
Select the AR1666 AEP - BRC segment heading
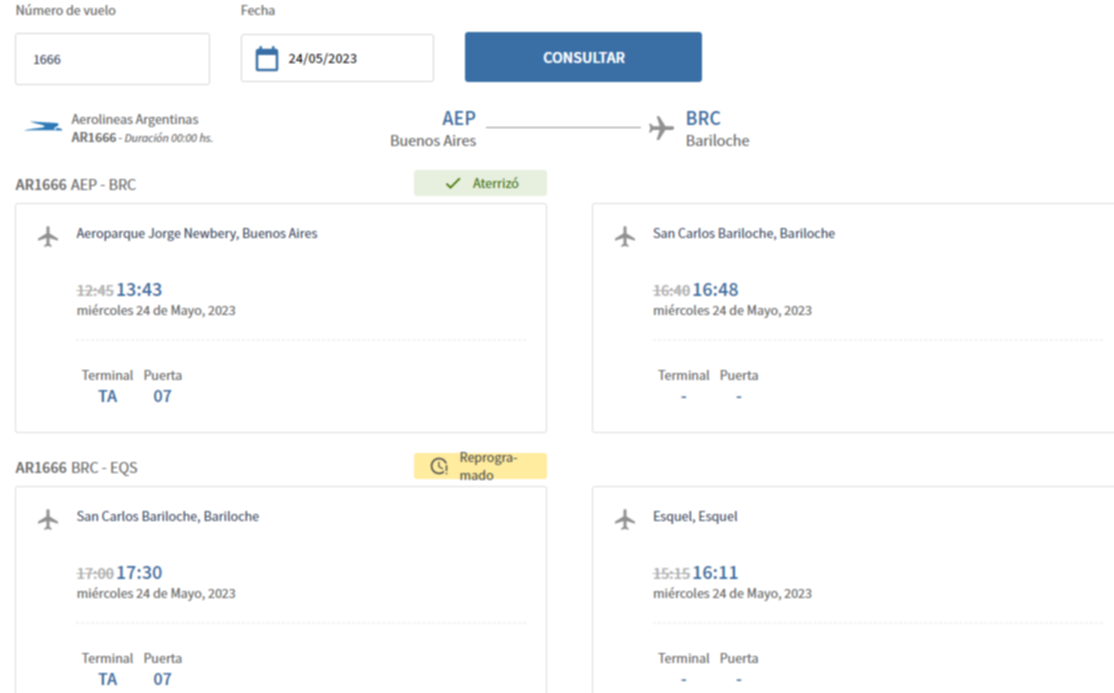(x=76, y=185)
